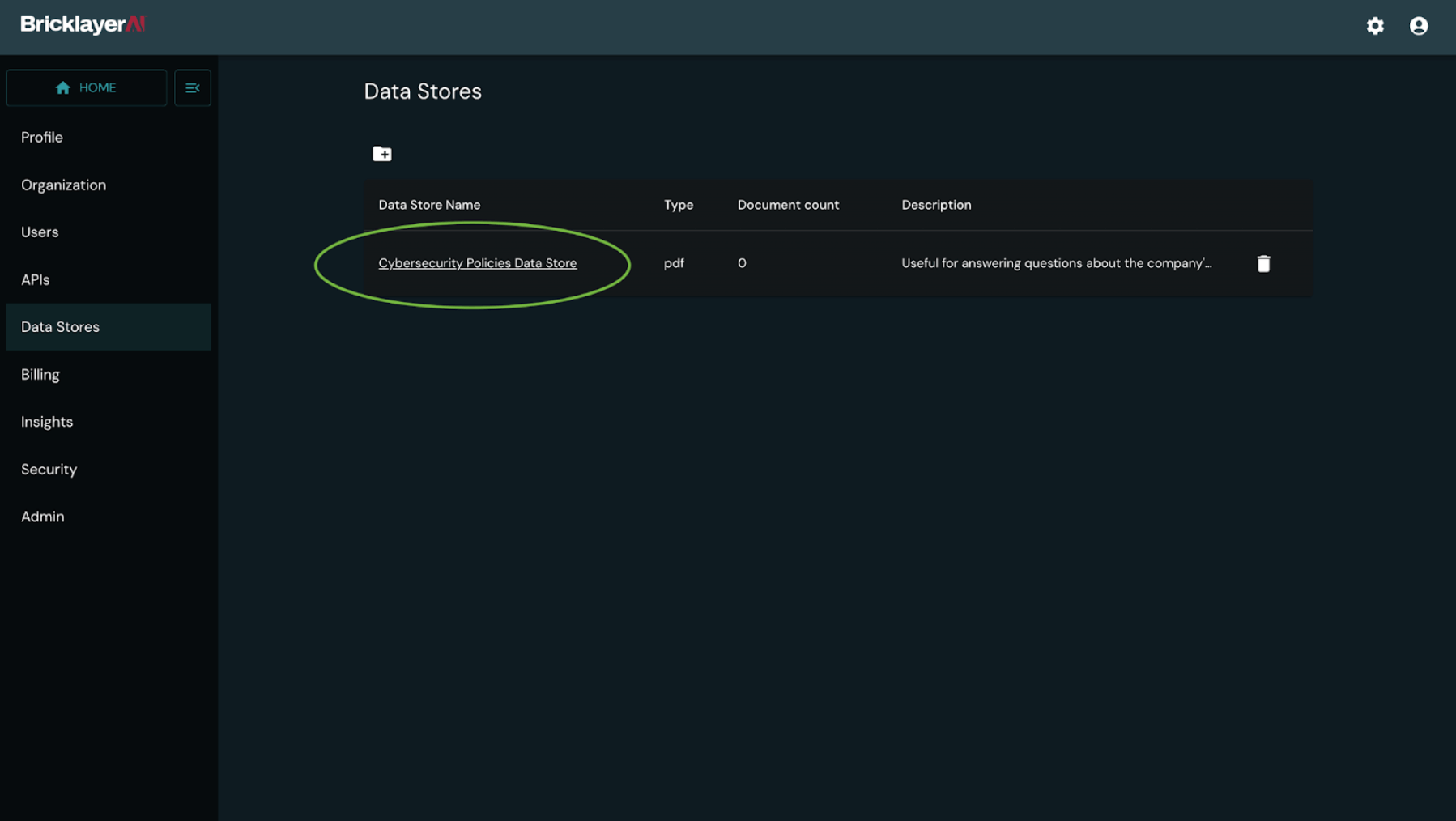Click the truncated description text in row
Viewport: 1456px width, 821px height.
pyautogui.click(x=1056, y=263)
